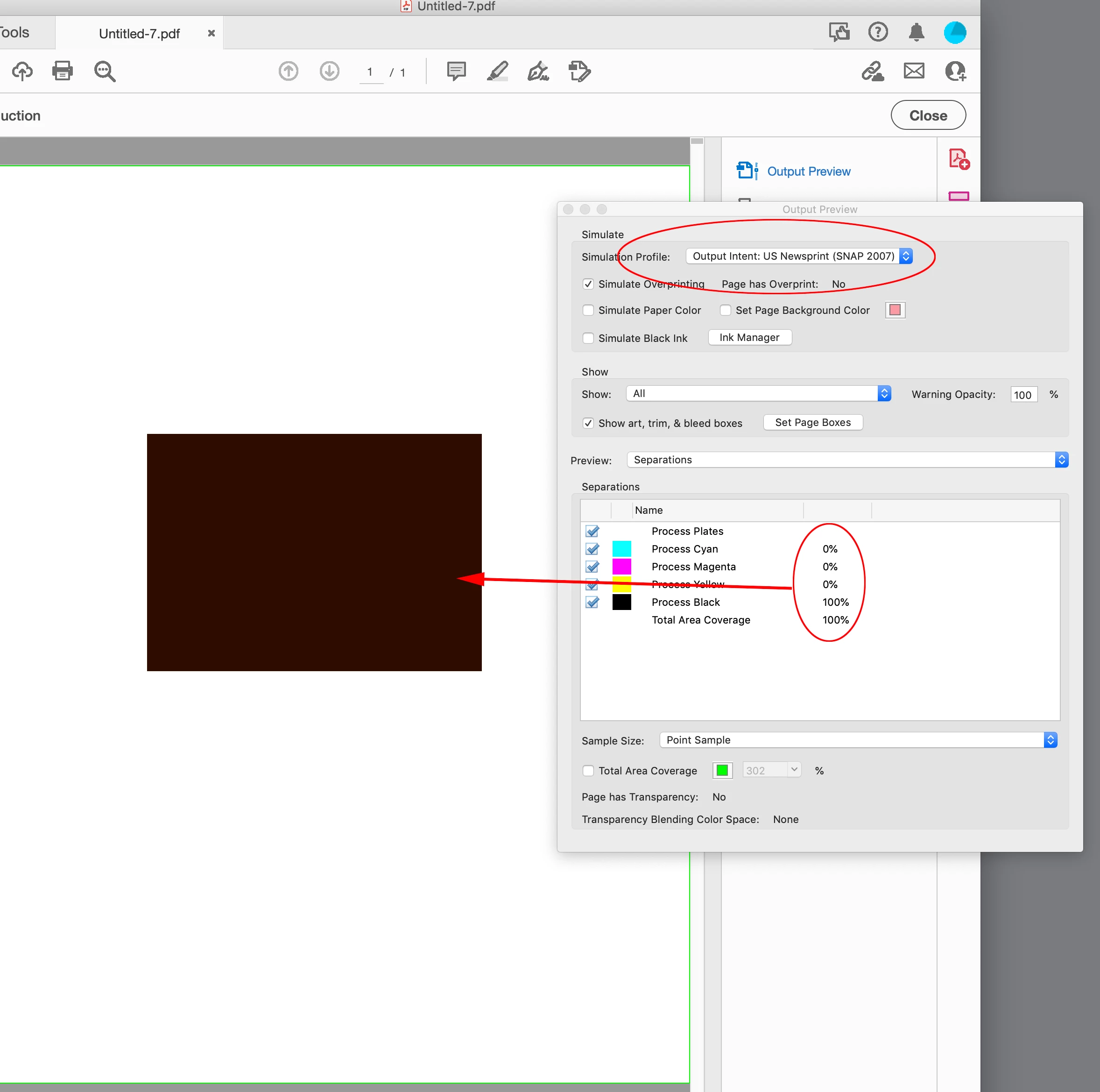
Task: Click the upload to cloud icon
Action: pyautogui.click(x=22, y=71)
